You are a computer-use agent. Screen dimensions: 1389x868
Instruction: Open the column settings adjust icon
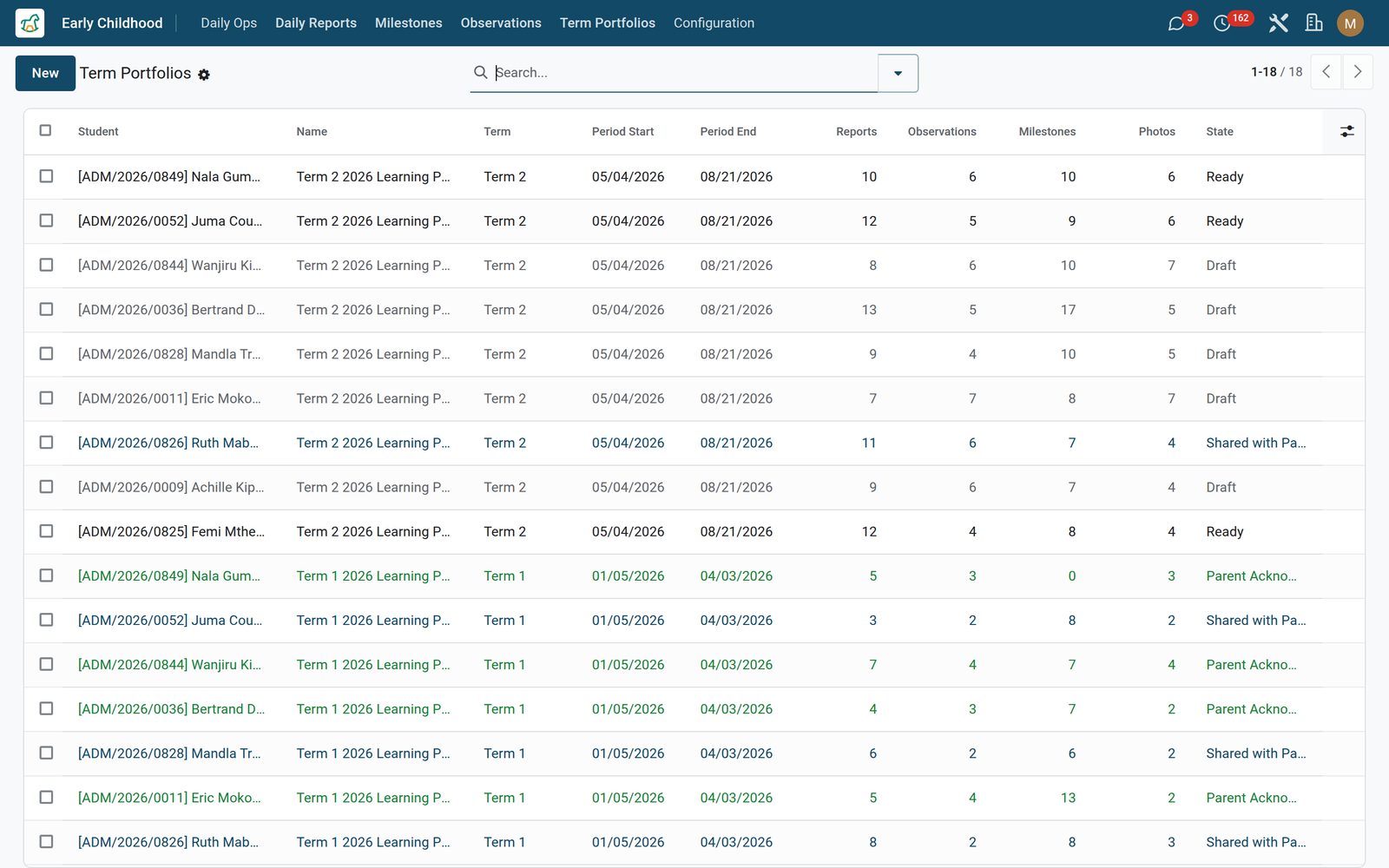point(1346,131)
